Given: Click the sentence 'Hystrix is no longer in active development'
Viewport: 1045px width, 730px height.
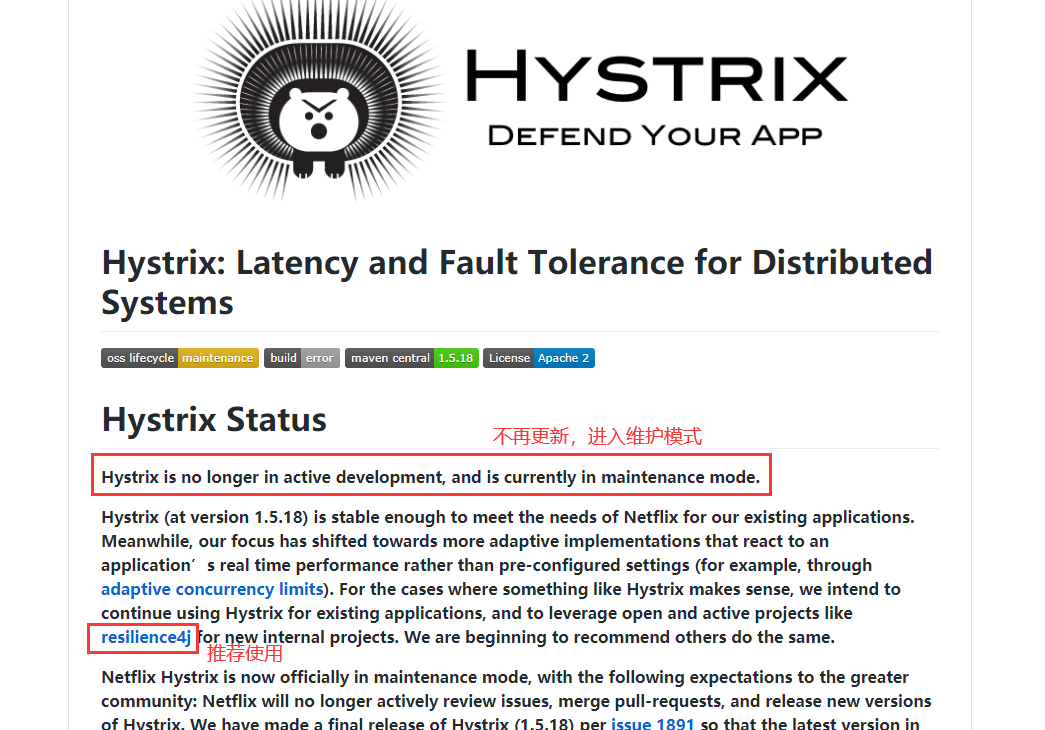Looking at the screenshot, I should pos(272,477).
